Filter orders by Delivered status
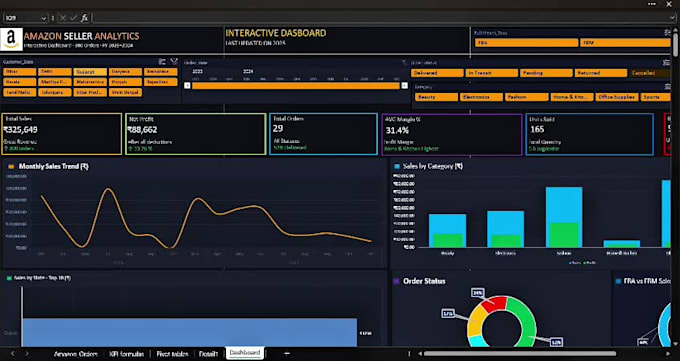This screenshot has height=361, width=680. point(437,73)
